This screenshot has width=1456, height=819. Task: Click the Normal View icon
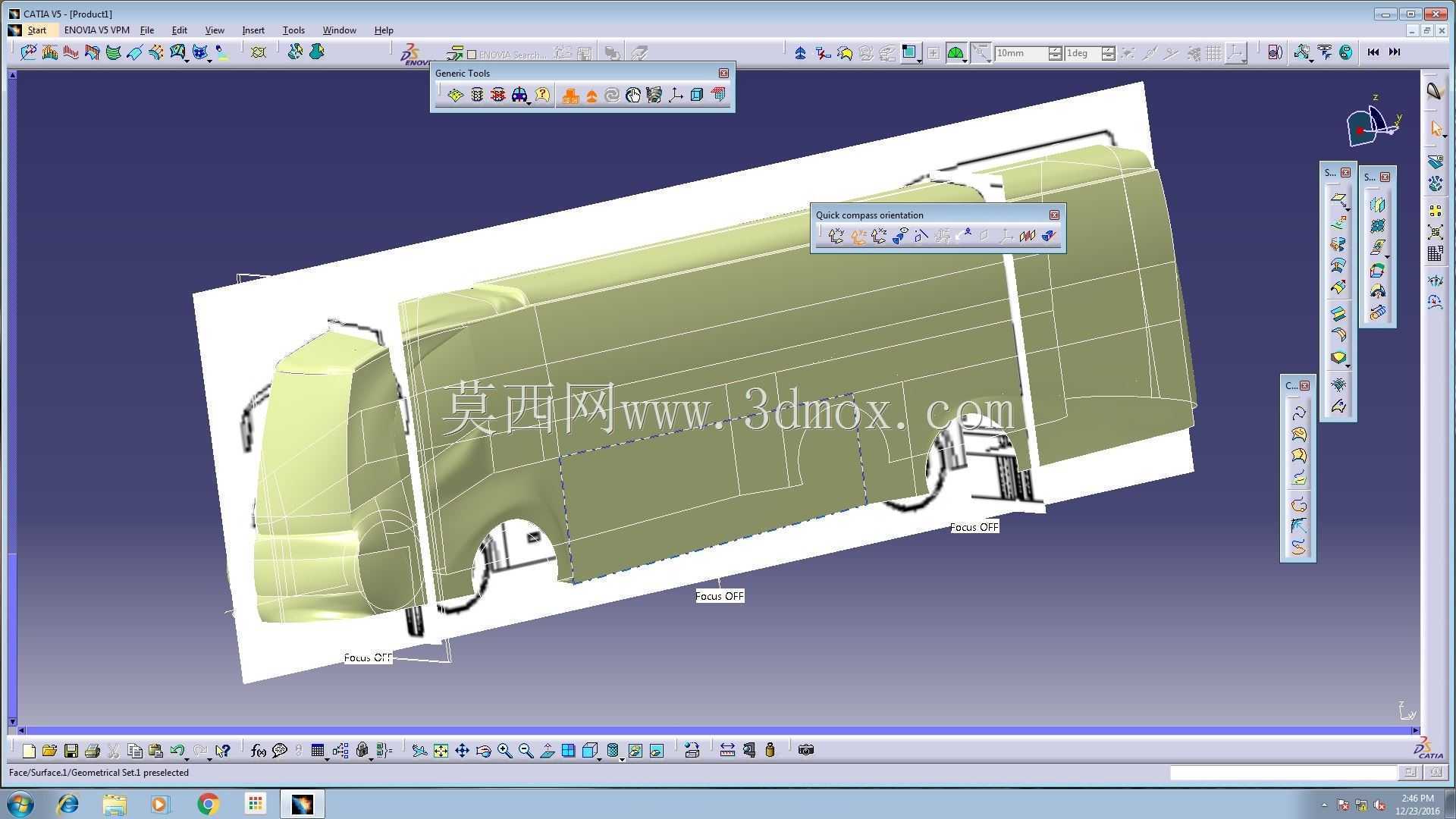point(547,751)
